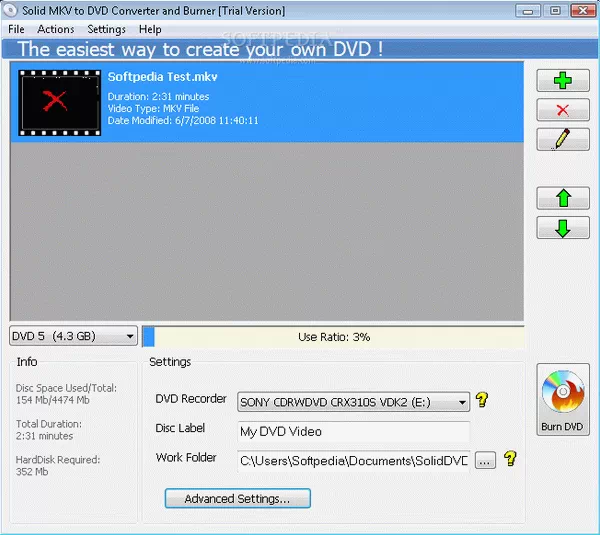600x535 pixels.
Task: Click help icon beside DVD Recorder
Action: (482, 401)
